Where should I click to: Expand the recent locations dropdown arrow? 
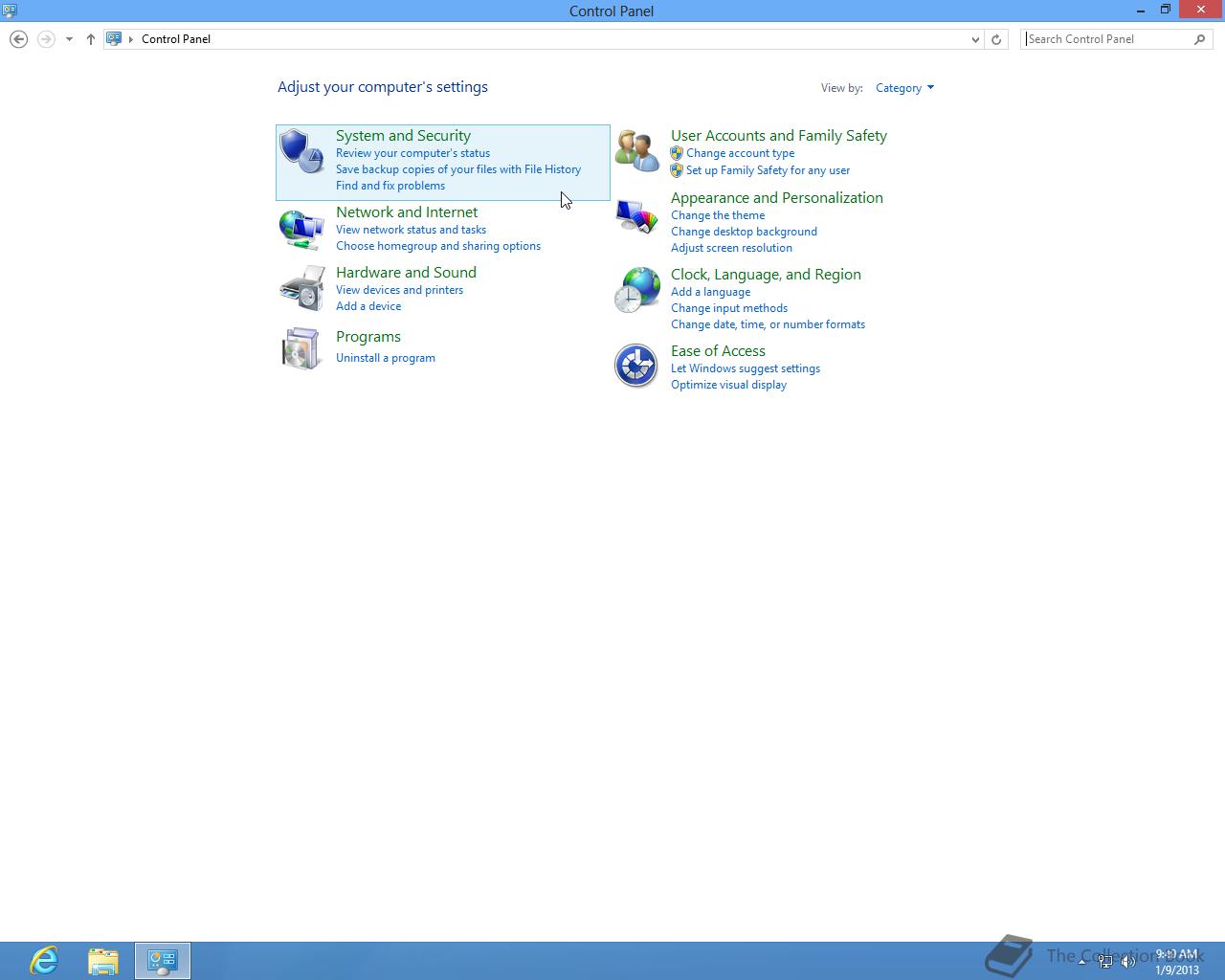point(69,39)
